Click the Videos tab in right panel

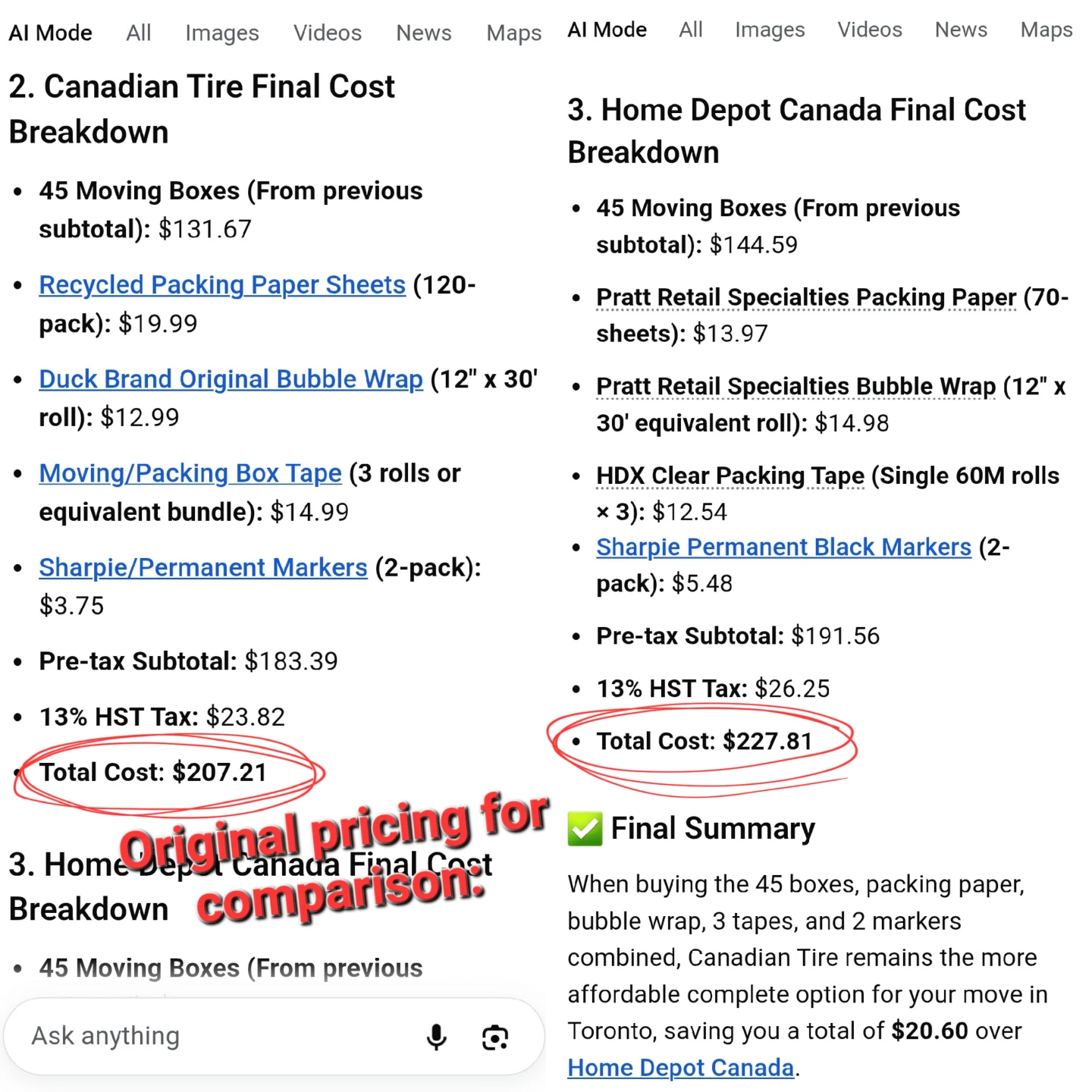pyautogui.click(x=870, y=30)
